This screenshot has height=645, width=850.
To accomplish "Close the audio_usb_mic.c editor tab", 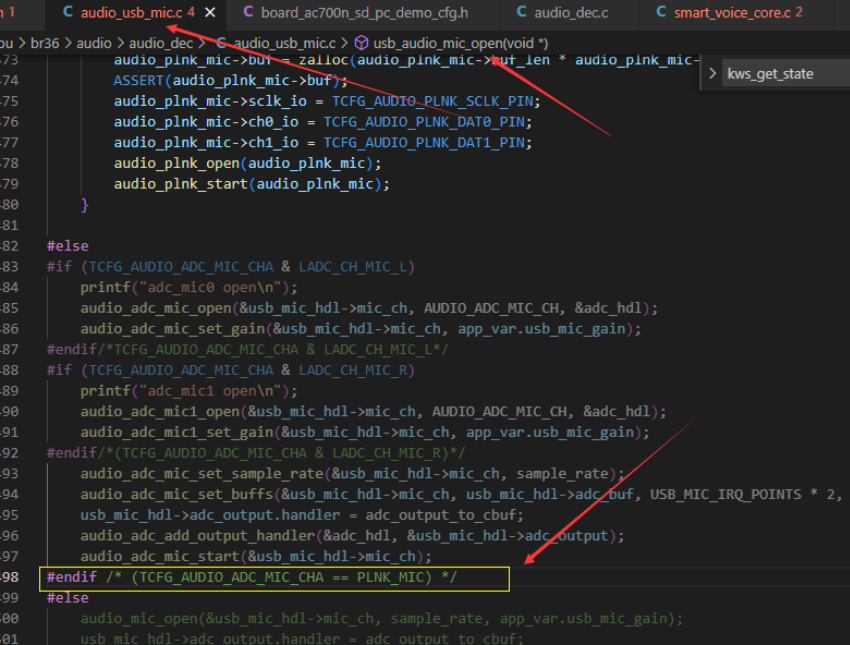I will [x=210, y=12].
